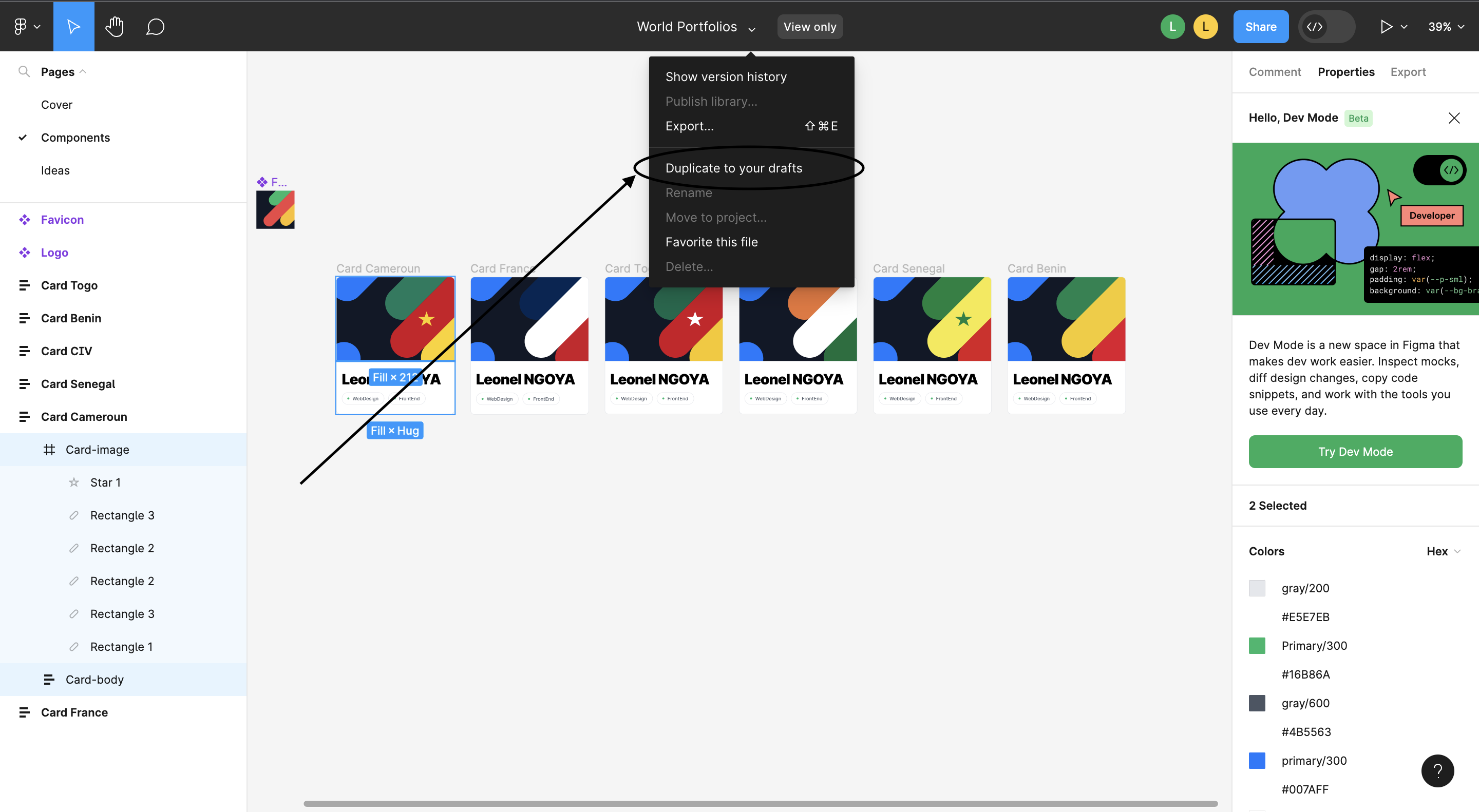Click the search icon above Pages
The image size is (1479, 812).
pos(24,71)
